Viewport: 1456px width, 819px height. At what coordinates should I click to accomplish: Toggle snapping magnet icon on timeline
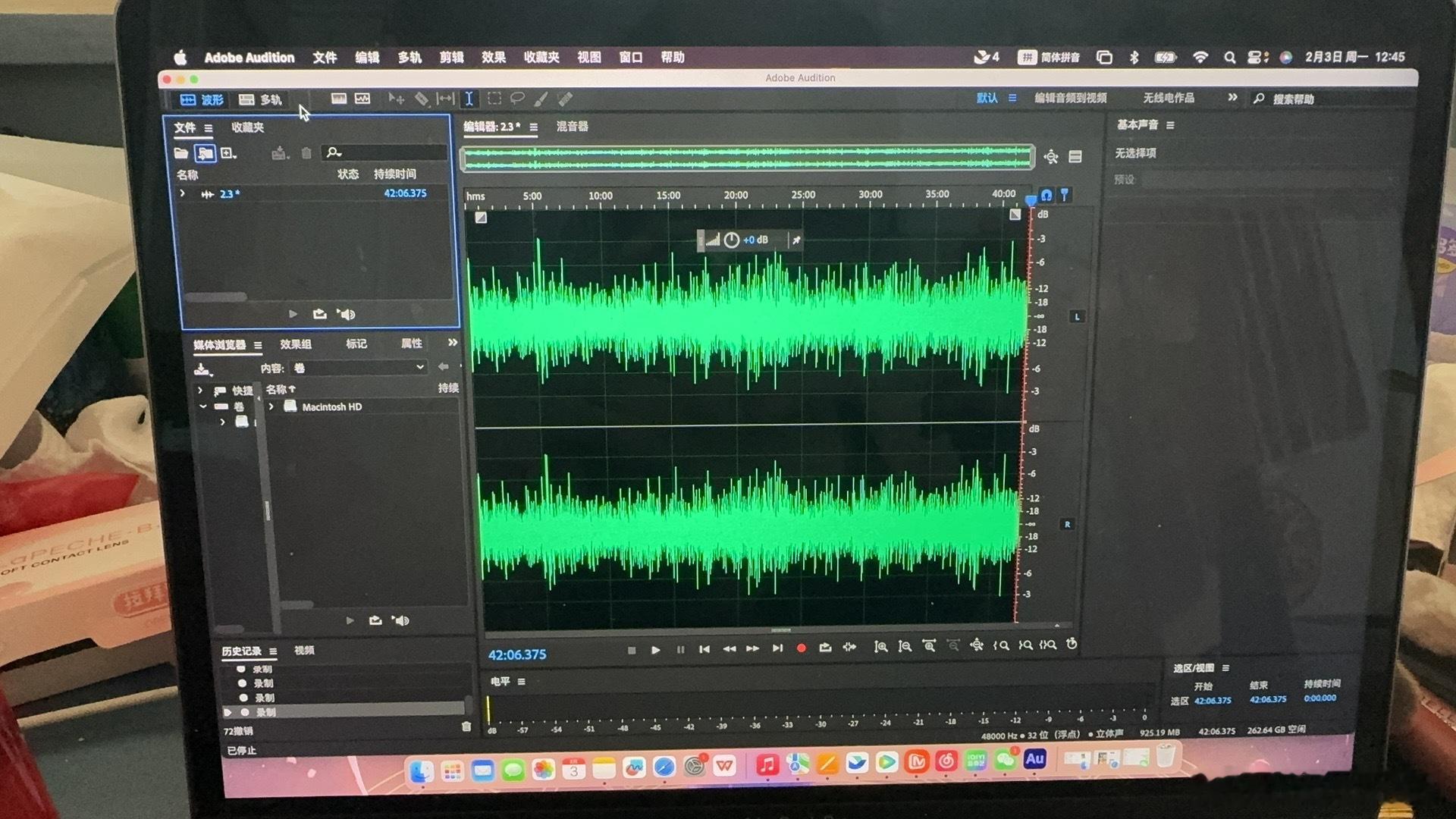point(1046,196)
